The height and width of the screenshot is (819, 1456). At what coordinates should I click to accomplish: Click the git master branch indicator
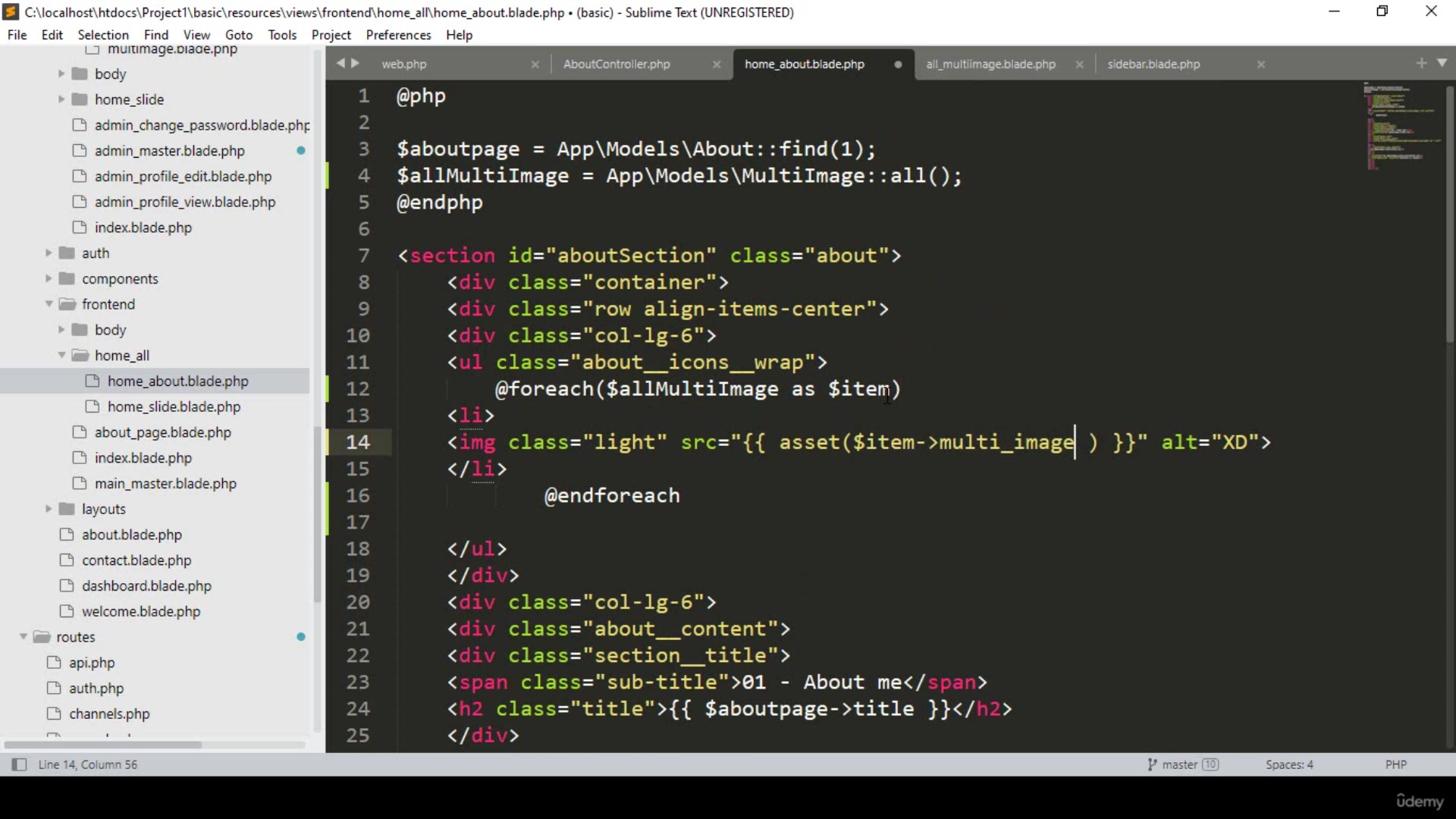(1181, 764)
